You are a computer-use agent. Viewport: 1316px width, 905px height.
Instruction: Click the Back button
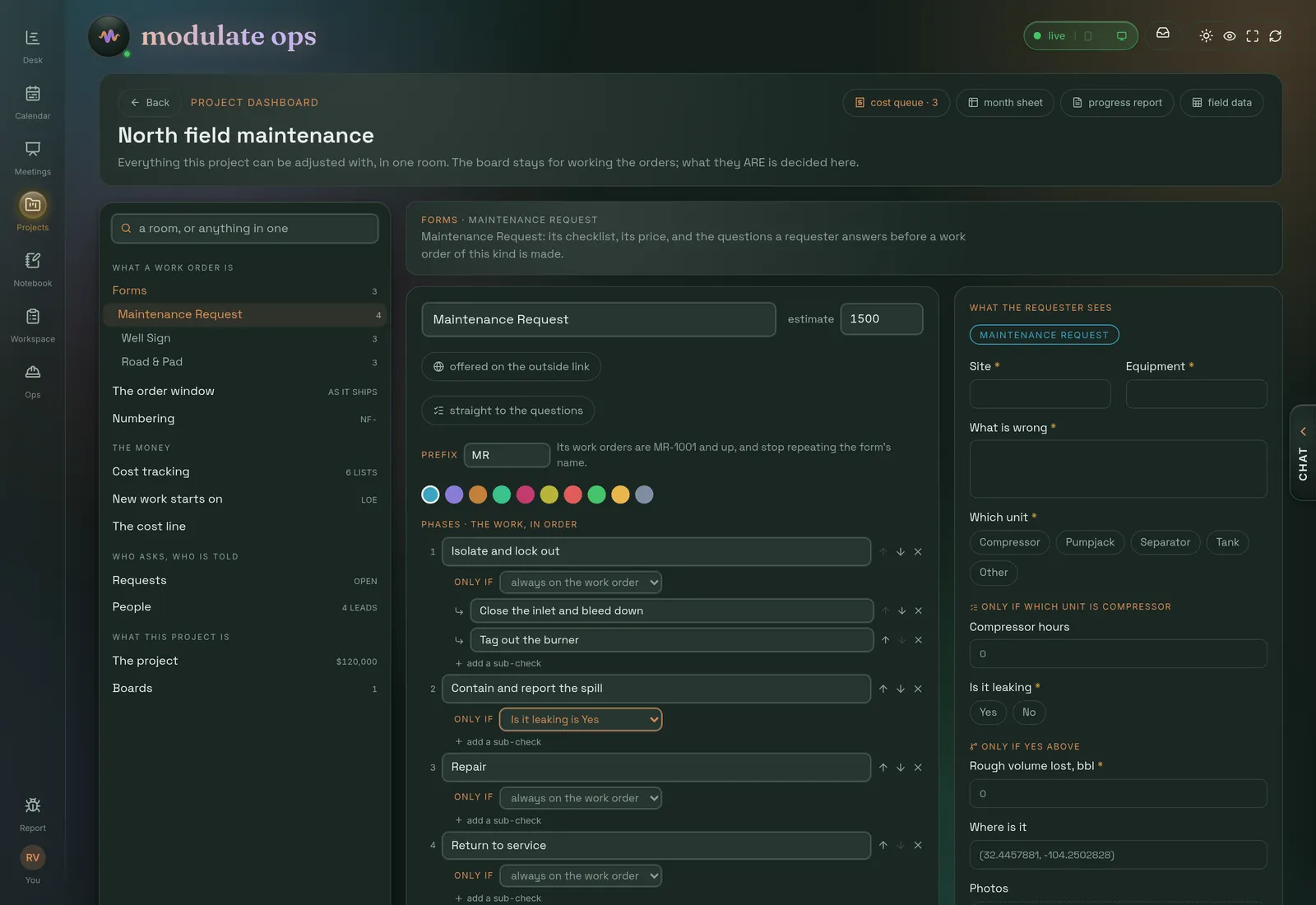click(150, 103)
